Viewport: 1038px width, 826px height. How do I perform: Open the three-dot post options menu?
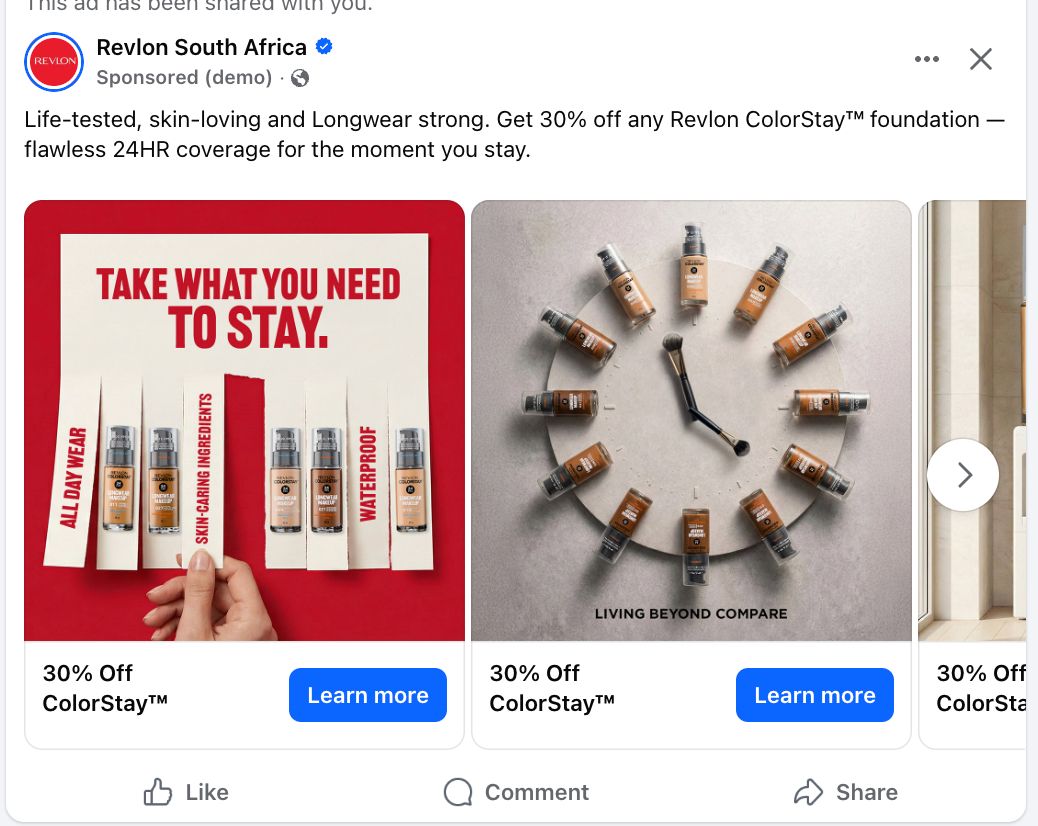pyautogui.click(x=926, y=59)
